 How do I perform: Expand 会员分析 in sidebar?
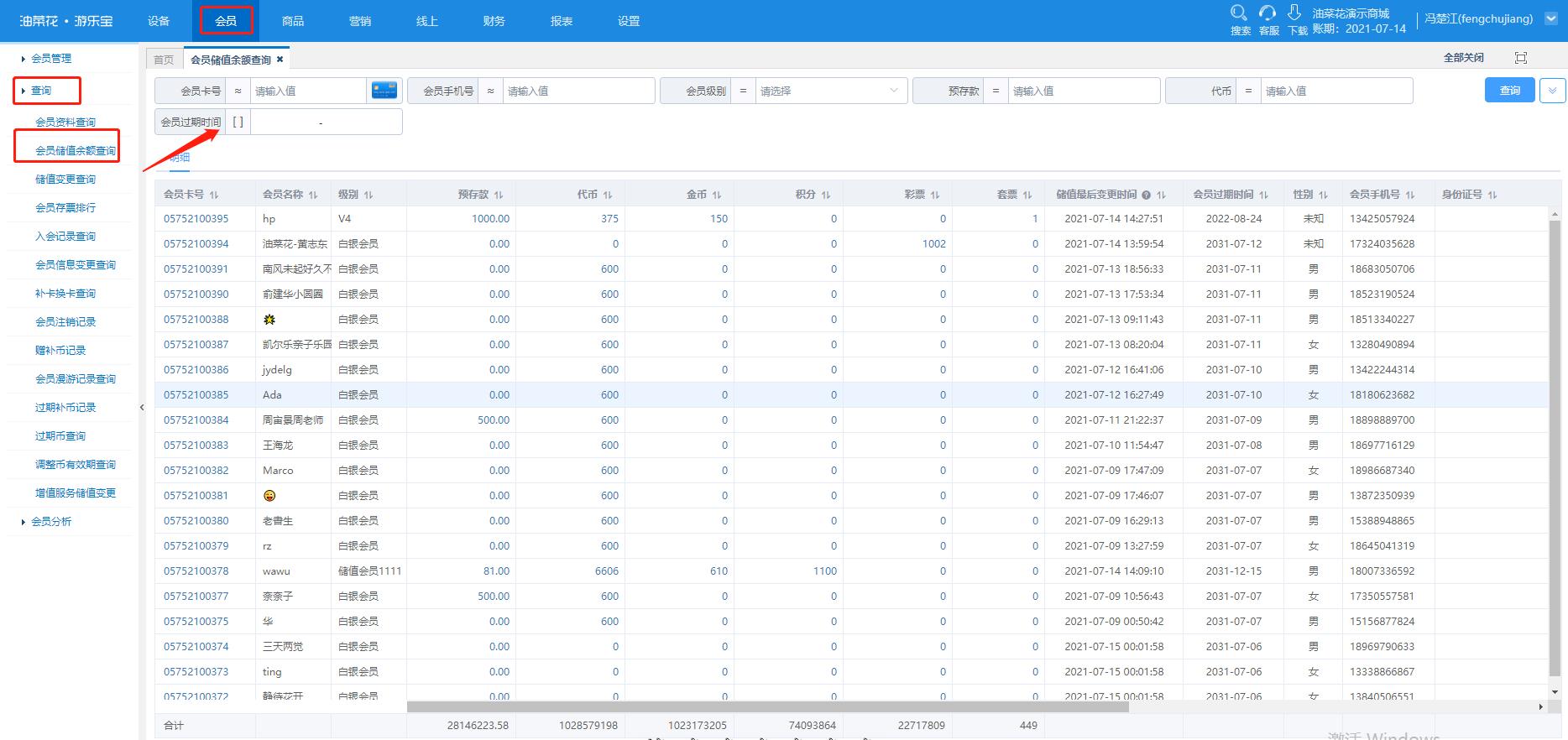pos(50,521)
